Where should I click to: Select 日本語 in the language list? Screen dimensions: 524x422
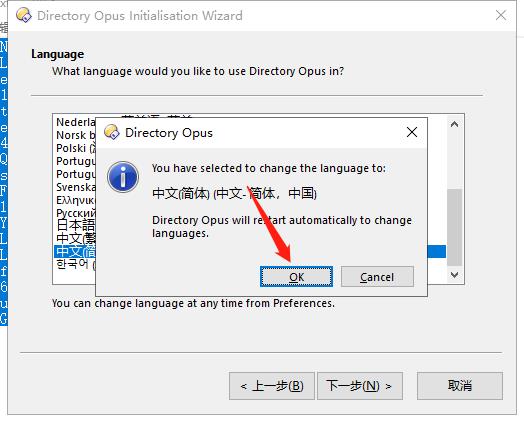click(76, 225)
